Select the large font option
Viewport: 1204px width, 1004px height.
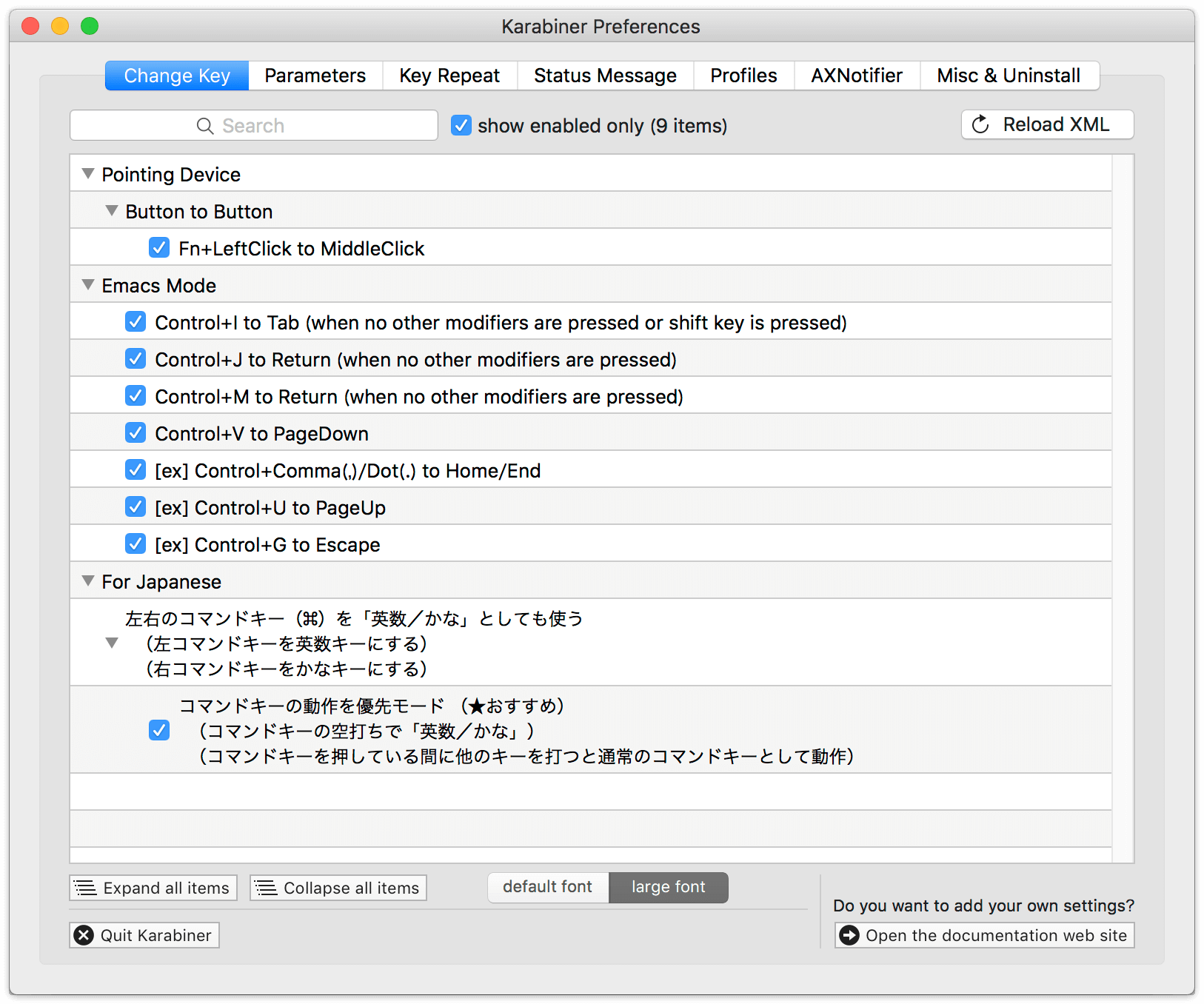669,887
